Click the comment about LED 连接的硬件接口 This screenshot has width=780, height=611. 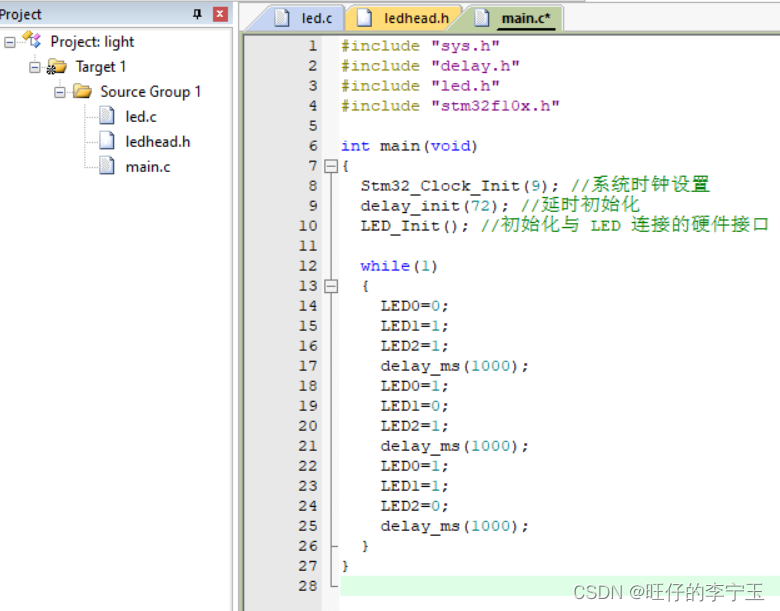coord(625,224)
